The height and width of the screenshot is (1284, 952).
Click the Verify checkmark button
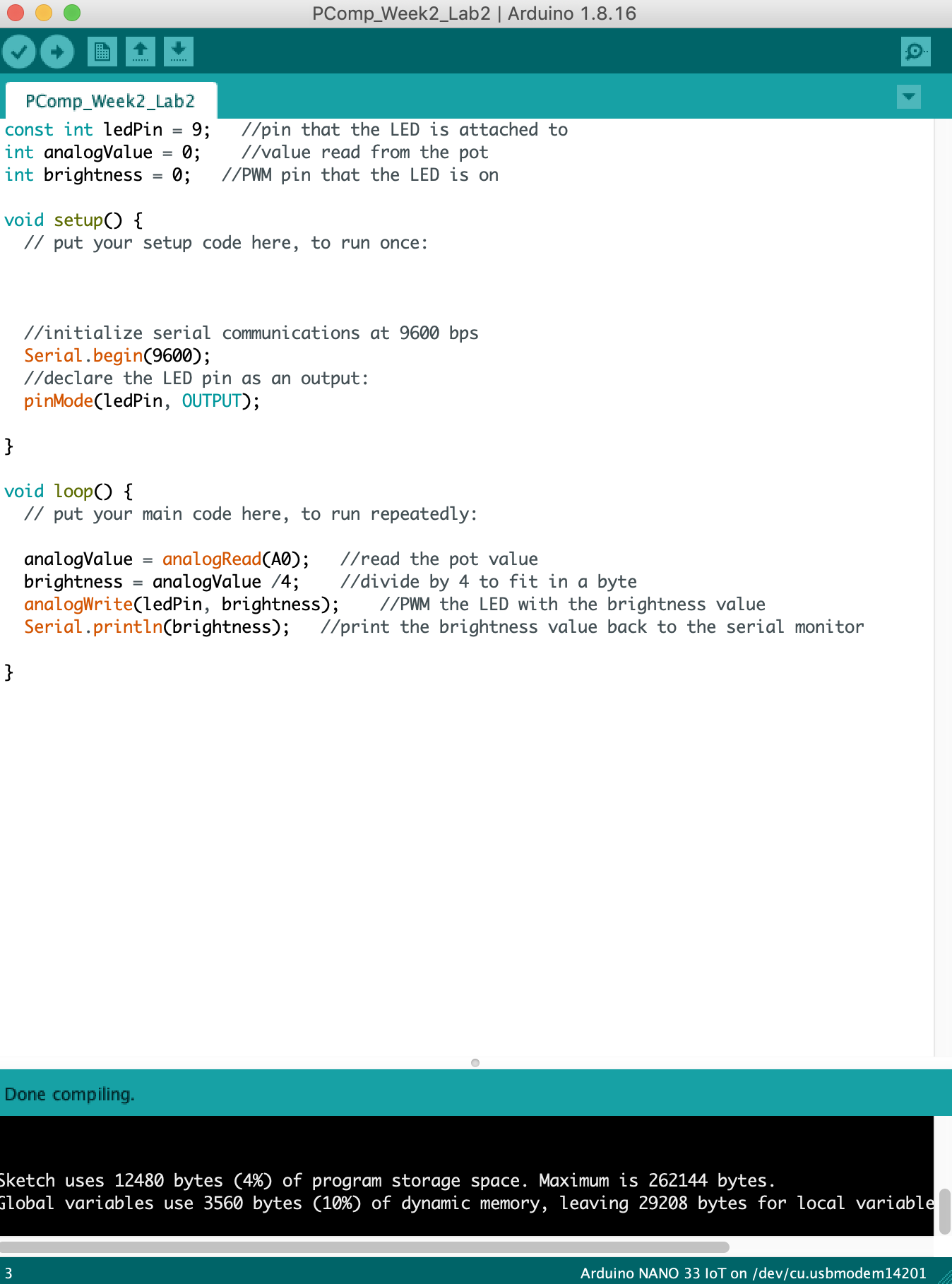19,52
